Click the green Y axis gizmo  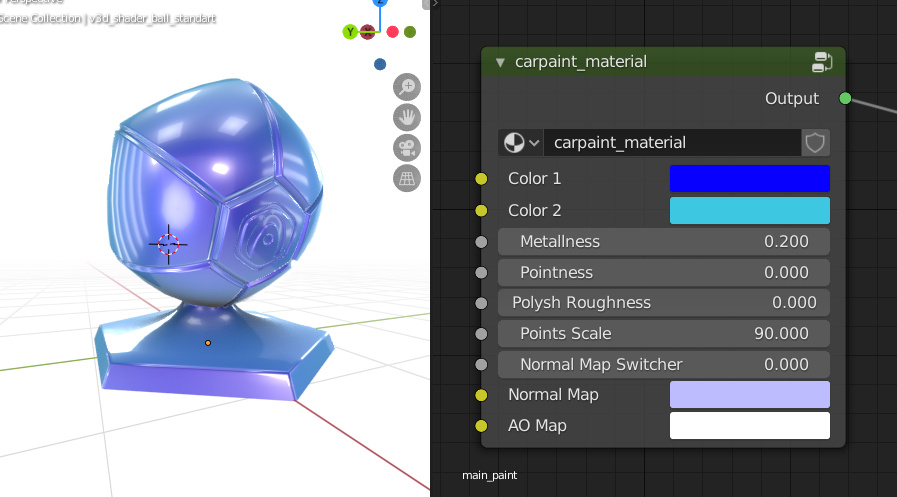[x=350, y=32]
